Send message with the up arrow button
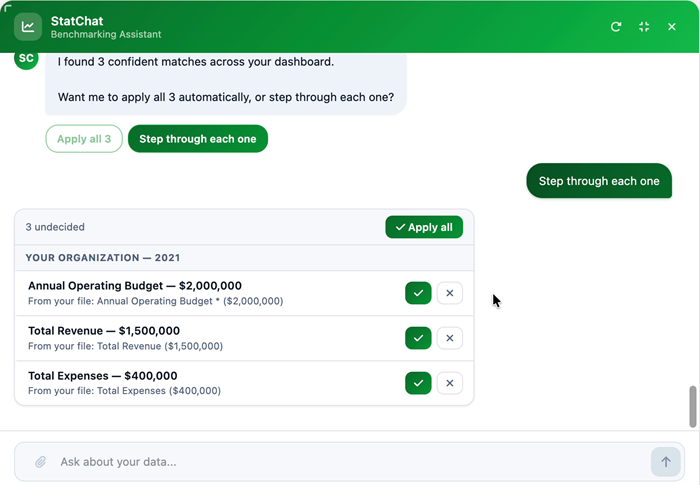 point(666,462)
